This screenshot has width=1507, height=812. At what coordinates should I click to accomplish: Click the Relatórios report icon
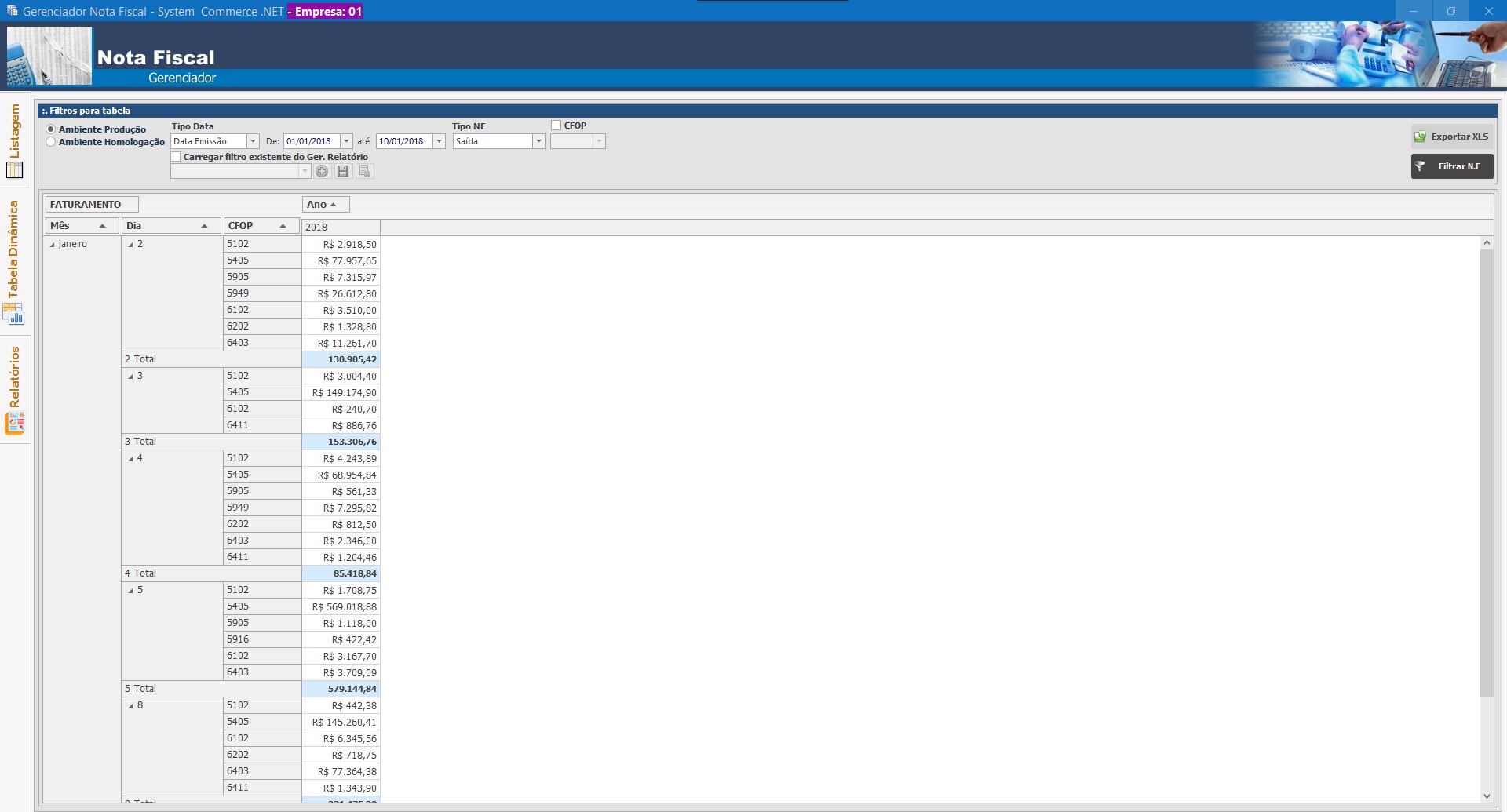coord(14,423)
